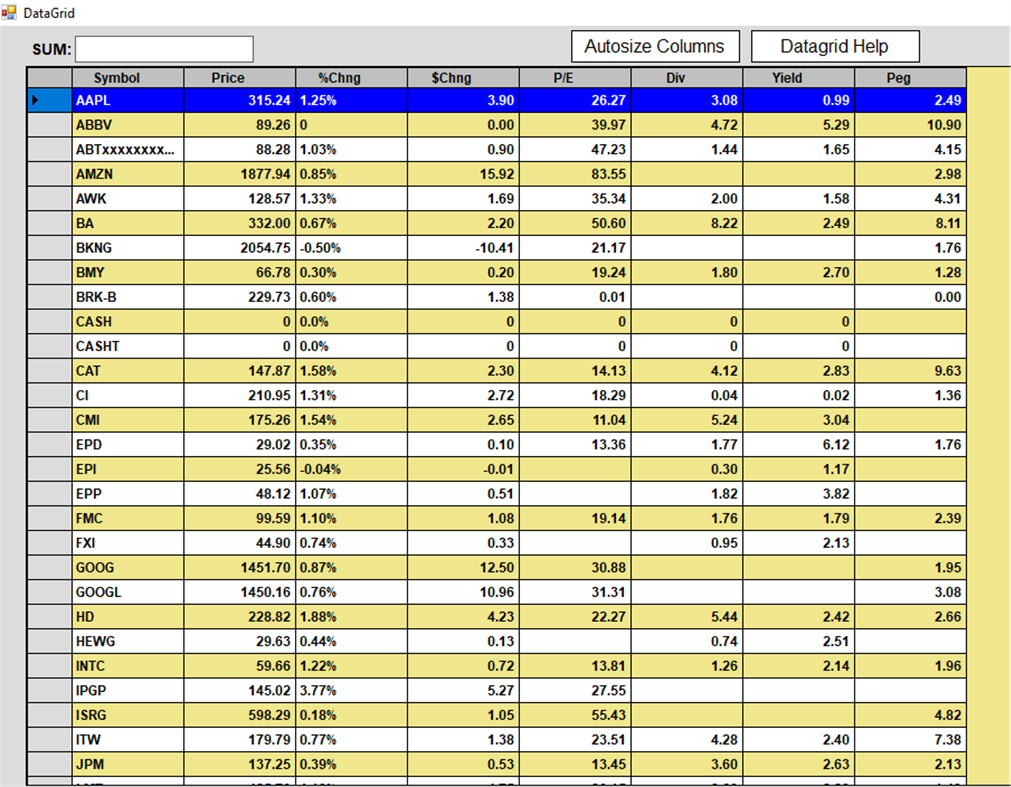Select GOOGL Peg value 3.08

(910, 592)
